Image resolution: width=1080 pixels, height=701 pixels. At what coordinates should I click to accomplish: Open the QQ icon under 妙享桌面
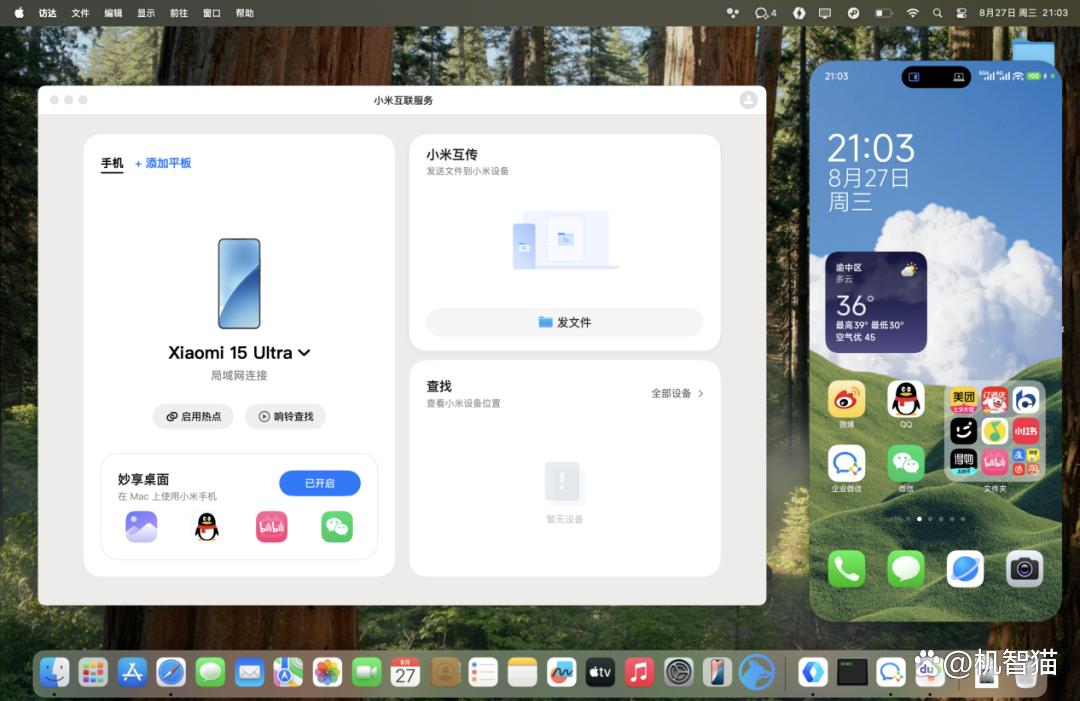(x=207, y=527)
